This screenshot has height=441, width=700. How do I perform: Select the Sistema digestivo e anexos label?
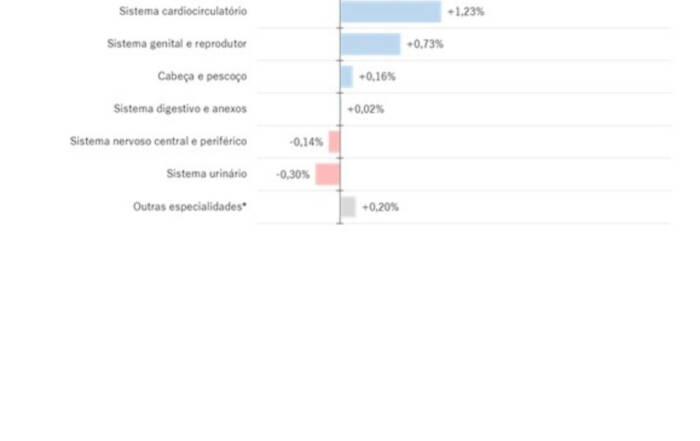[180, 109]
